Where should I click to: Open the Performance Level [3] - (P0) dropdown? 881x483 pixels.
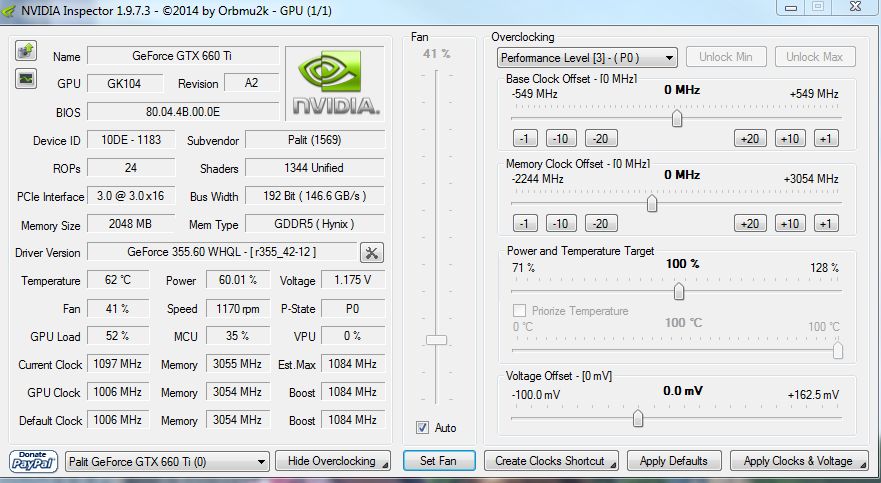click(587, 57)
